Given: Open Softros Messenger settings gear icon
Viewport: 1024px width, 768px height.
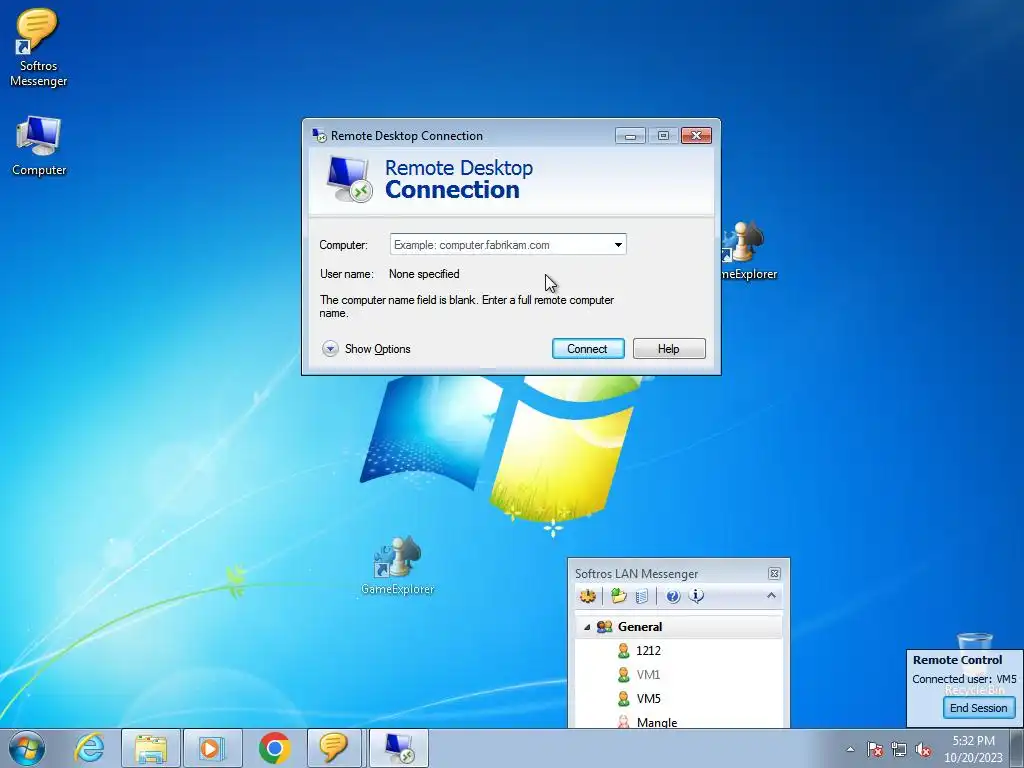Looking at the screenshot, I should (588, 596).
